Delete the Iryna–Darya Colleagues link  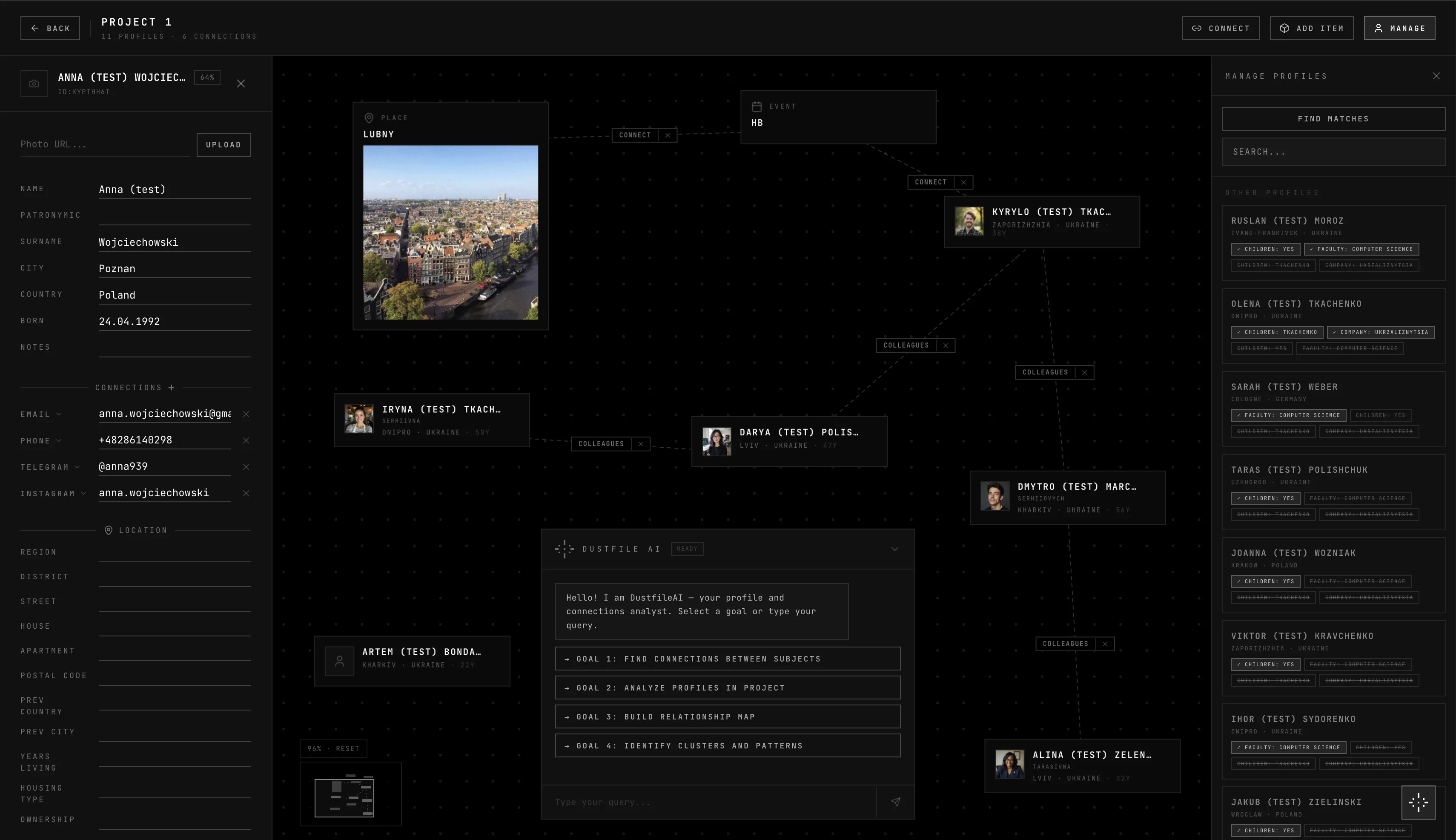click(x=641, y=444)
